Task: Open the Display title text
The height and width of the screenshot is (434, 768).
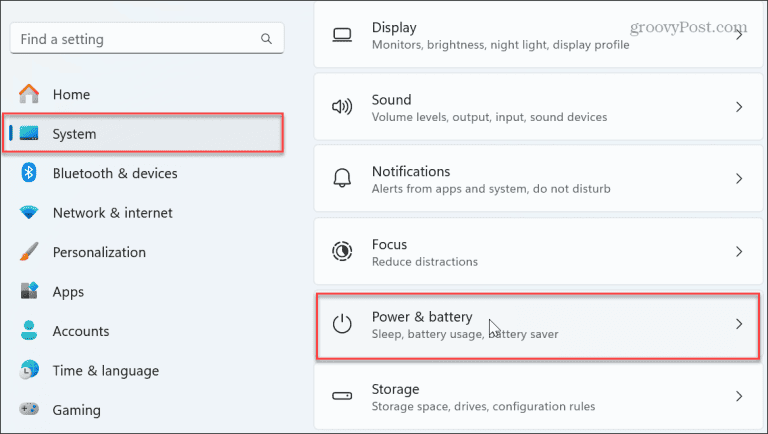Action: point(394,28)
